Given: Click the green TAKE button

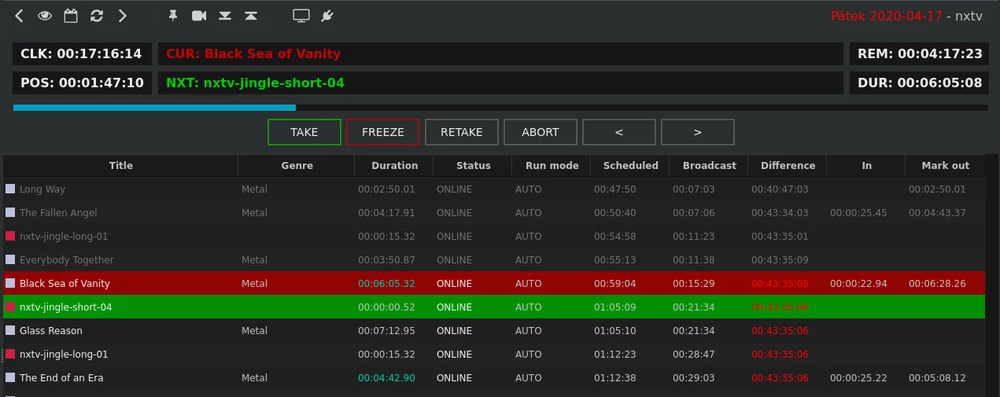Looking at the screenshot, I should click(x=304, y=132).
